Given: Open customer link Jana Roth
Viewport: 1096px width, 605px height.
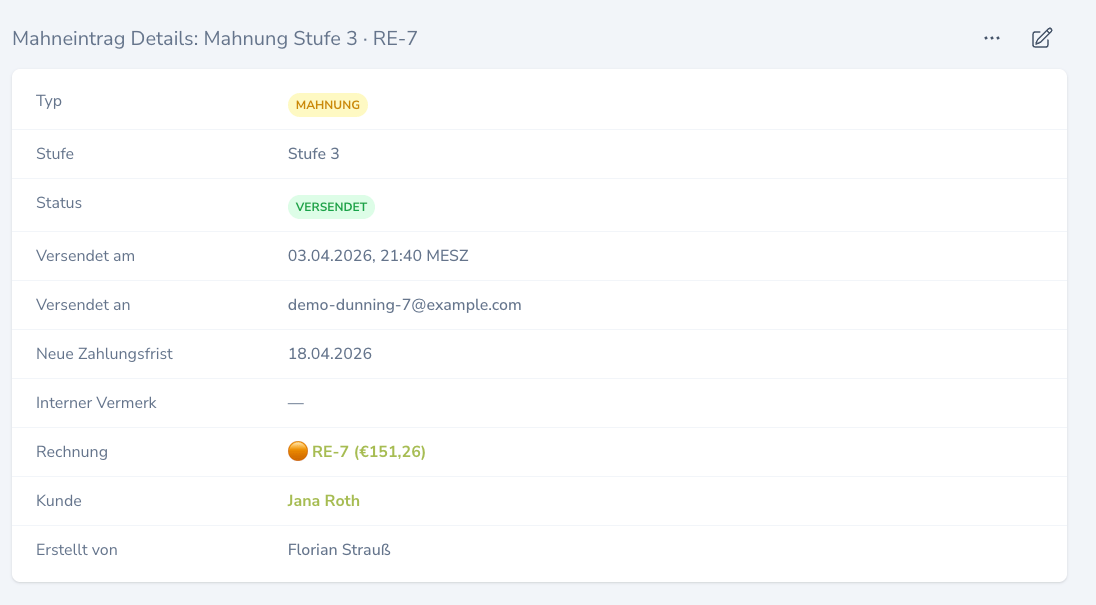Looking at the screenshot, I should pyautogui.click(x=324, y=501).
